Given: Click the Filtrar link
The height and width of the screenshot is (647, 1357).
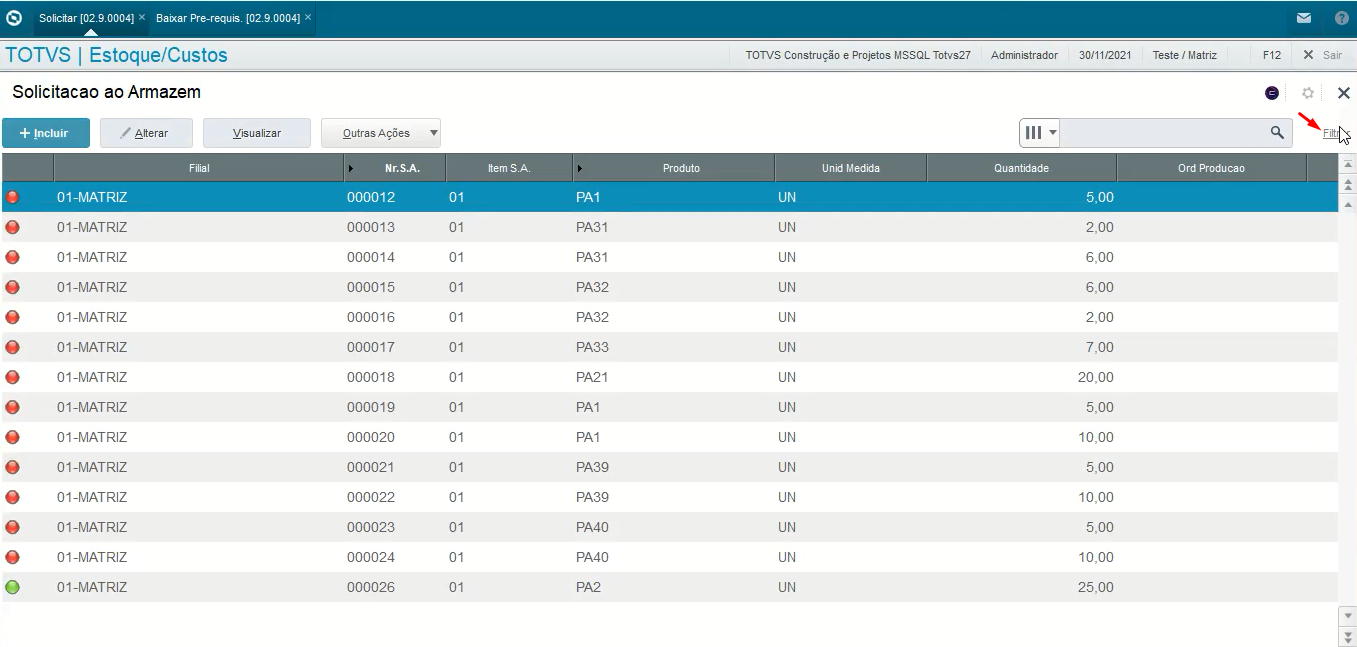Looking at the screenshot, I should click(x=1332, y=133).
